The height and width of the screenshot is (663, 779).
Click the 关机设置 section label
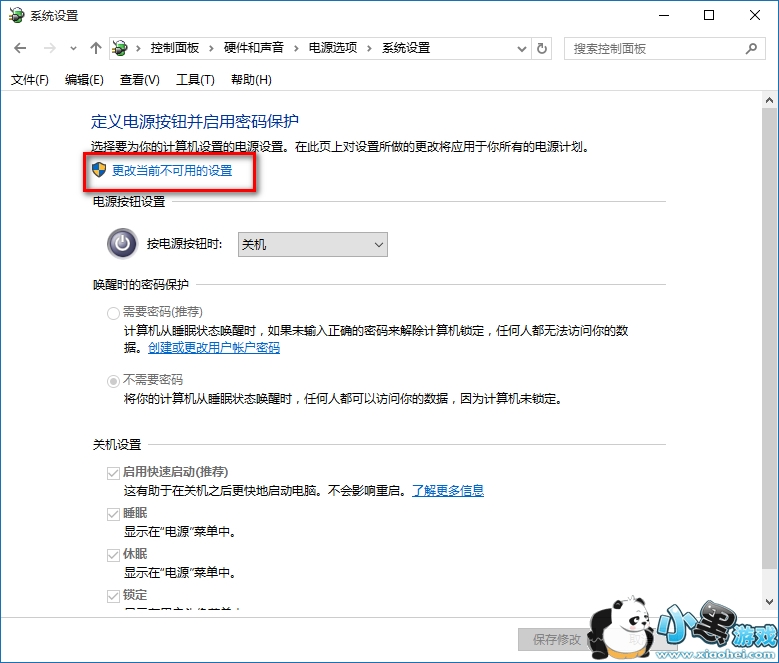point(117,444)
